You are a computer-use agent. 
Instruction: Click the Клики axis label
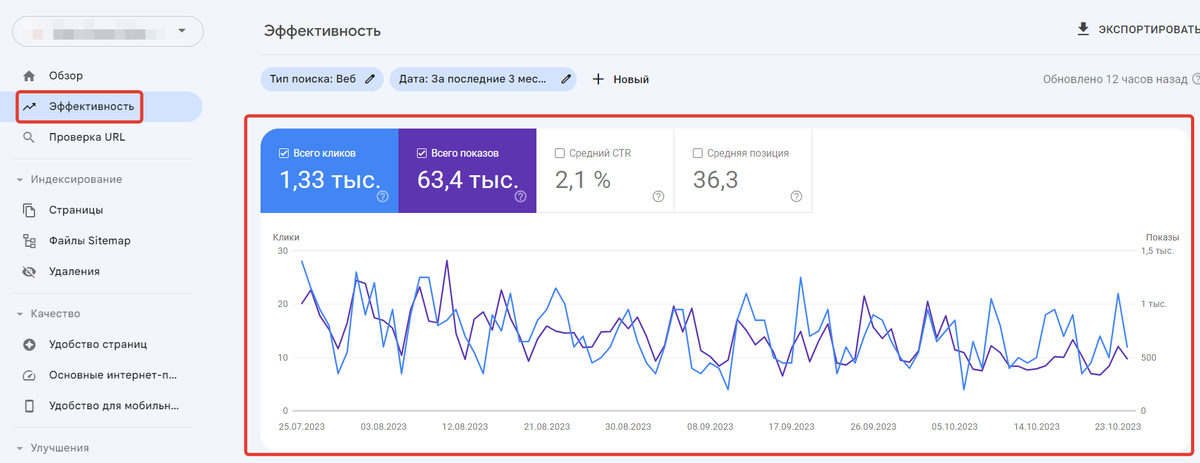coord(286,237)
